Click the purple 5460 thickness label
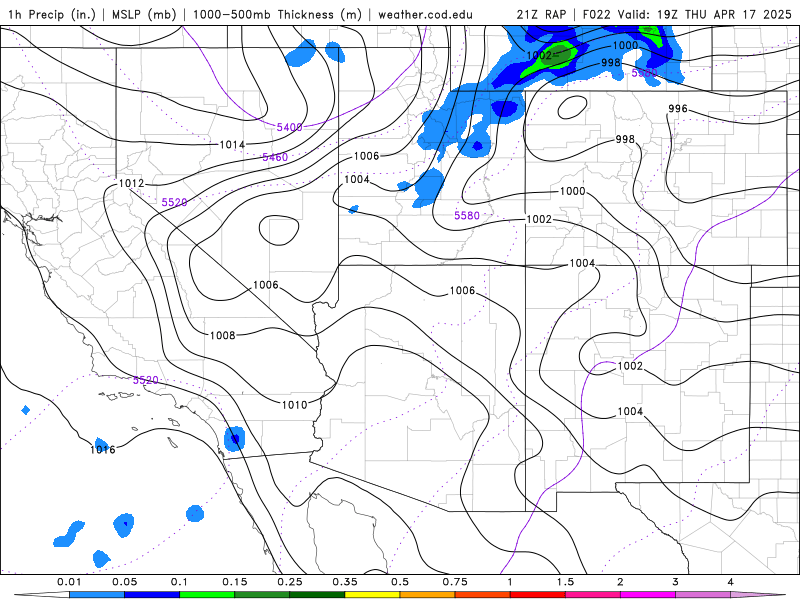 [x=275, y=157]
